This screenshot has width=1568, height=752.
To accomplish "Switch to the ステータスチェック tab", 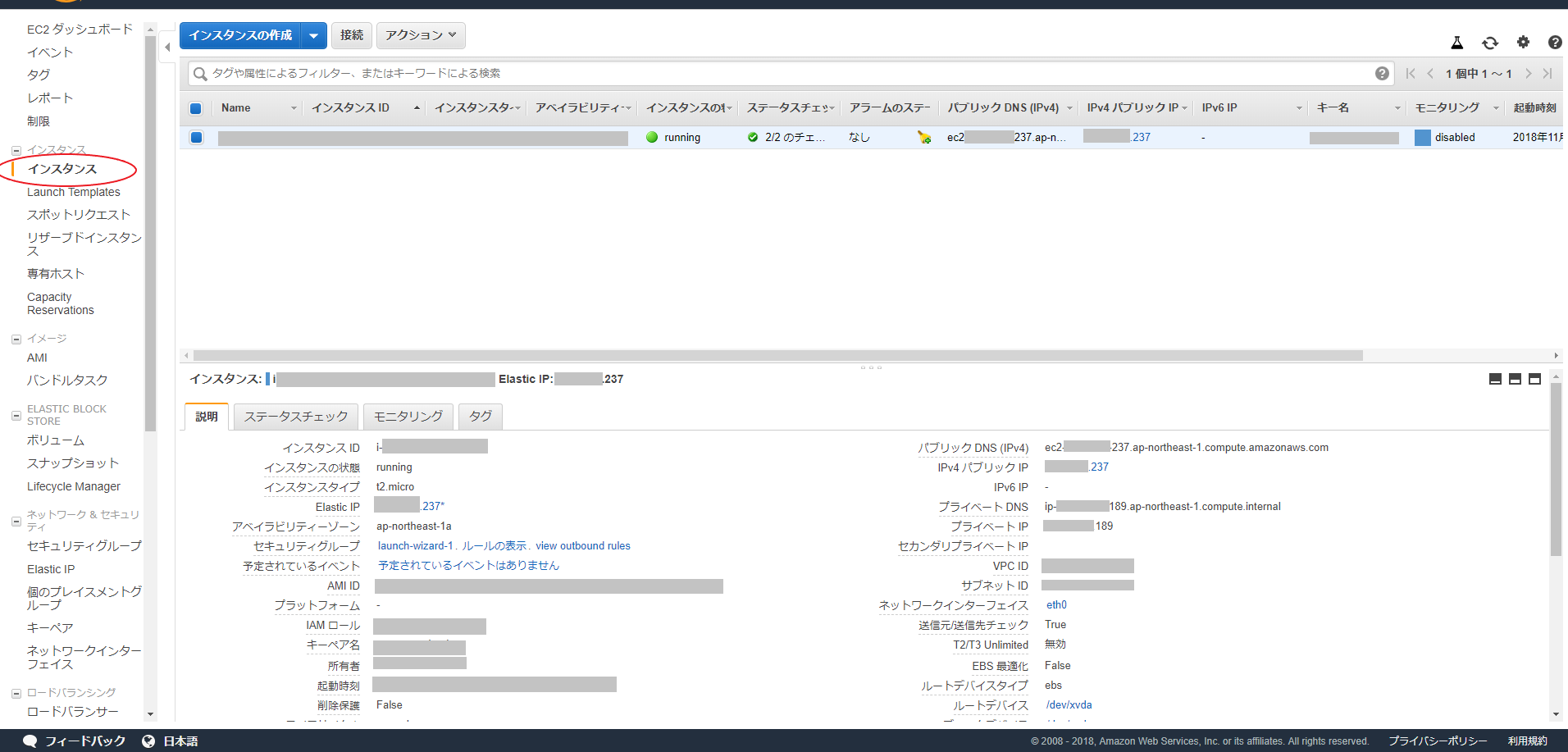I will pyautogui.click(x=295, y=417).
